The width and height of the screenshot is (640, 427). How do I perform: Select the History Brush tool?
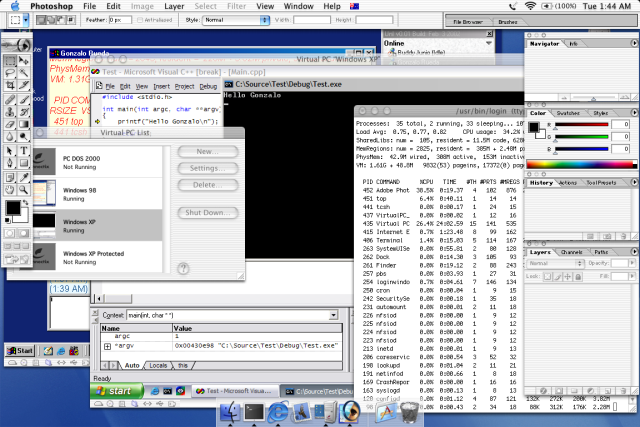(x=24, y=111)
